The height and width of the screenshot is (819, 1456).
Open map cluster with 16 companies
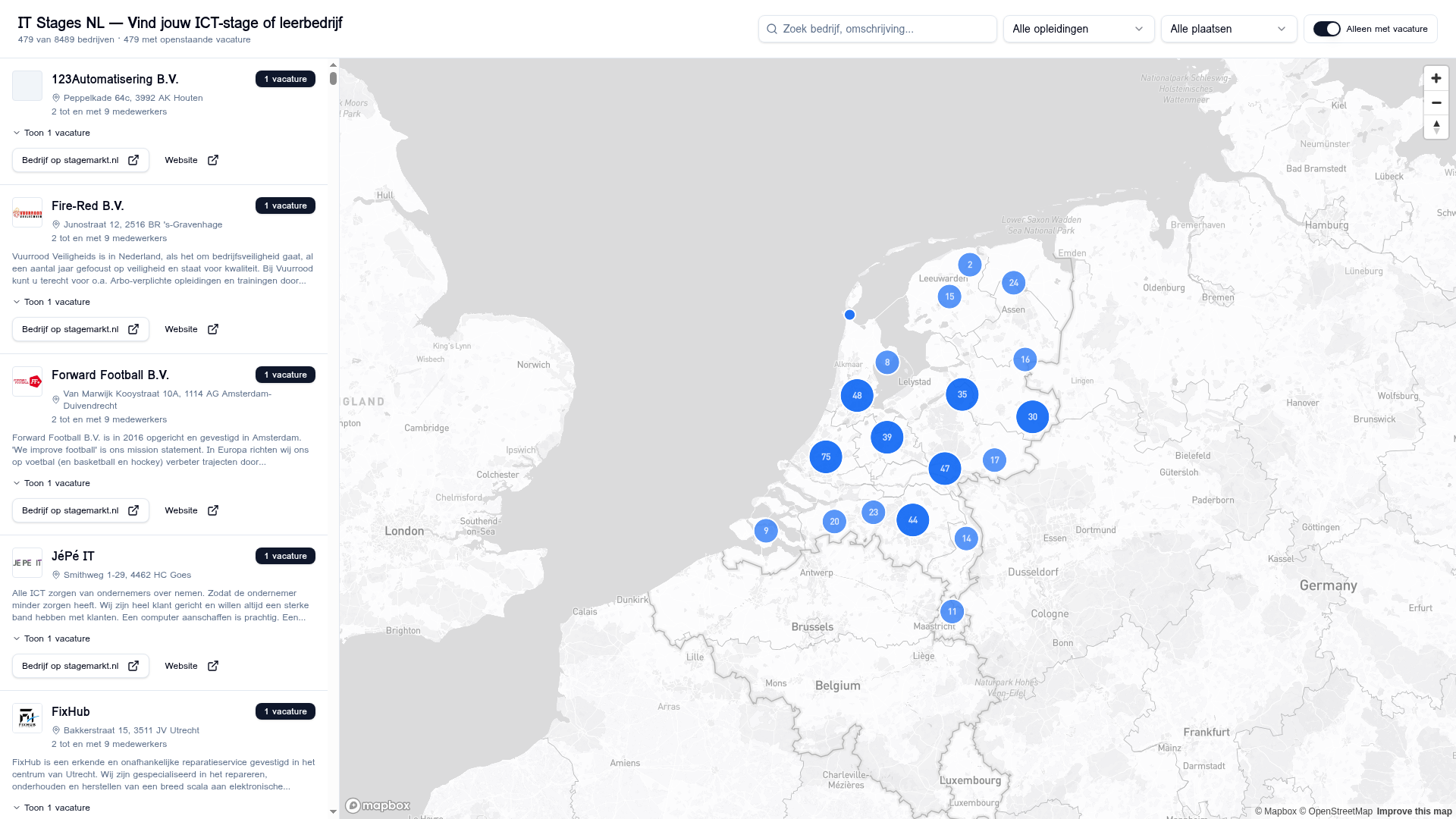[1025, 359]
